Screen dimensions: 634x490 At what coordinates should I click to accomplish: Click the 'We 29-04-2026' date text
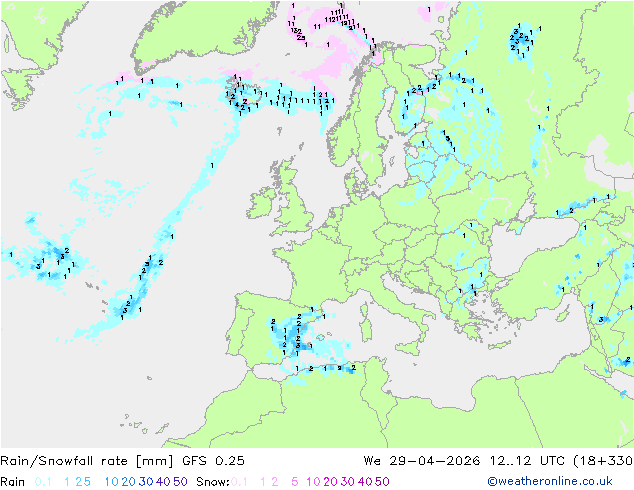click(x=422, y=461)
